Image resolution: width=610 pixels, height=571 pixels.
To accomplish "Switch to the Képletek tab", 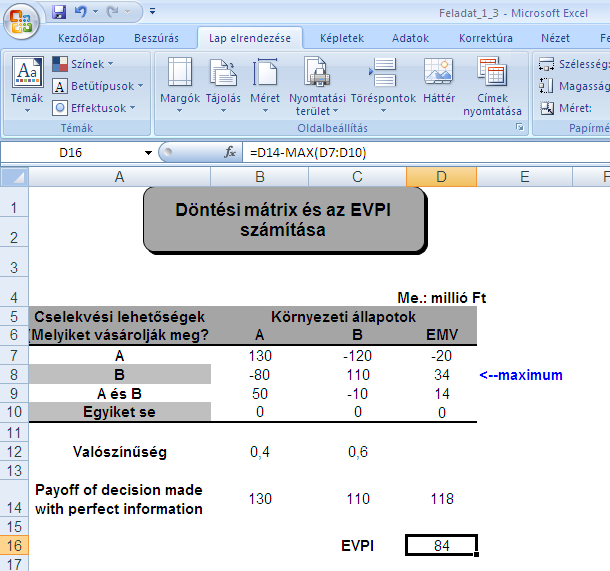I will pos(342,38).
